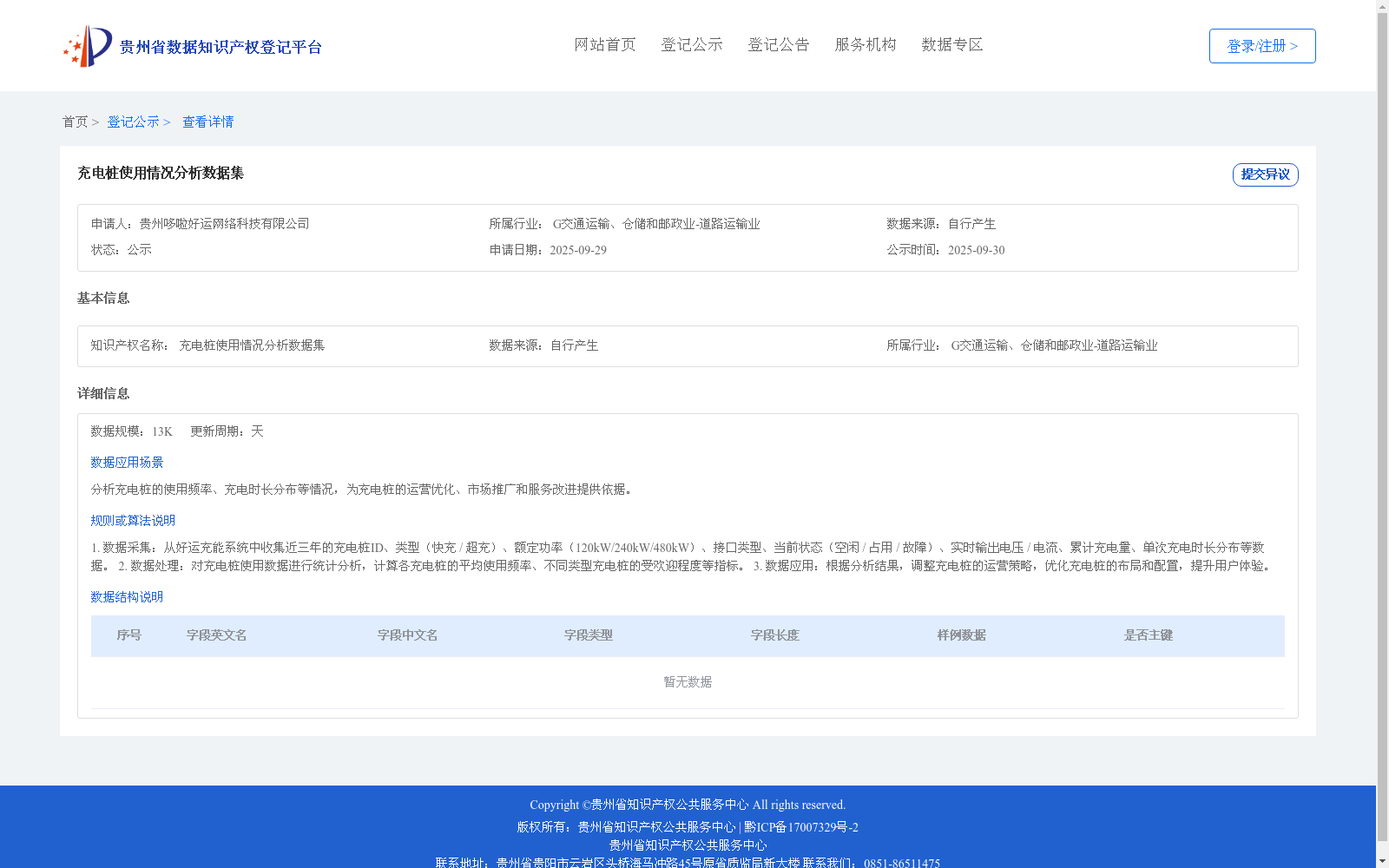Click data size value 13K
The width and height of the screenshot is (1389, 868).
click(162, 431)
